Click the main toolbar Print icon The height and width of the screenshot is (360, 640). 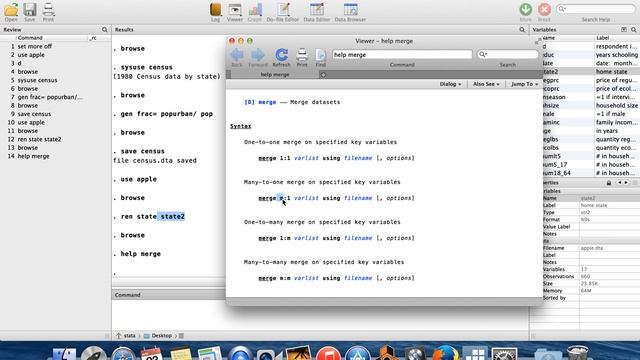coord(48,11)
